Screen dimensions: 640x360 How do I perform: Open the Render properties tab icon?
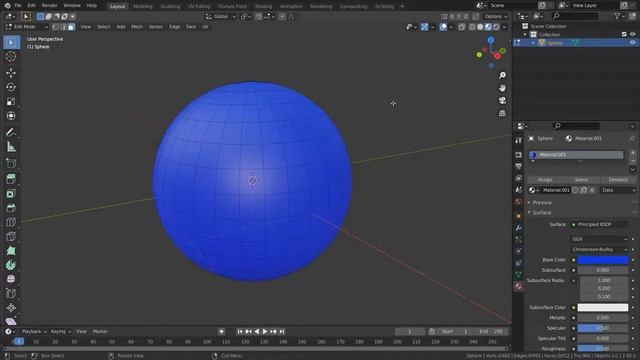point(518,155)
